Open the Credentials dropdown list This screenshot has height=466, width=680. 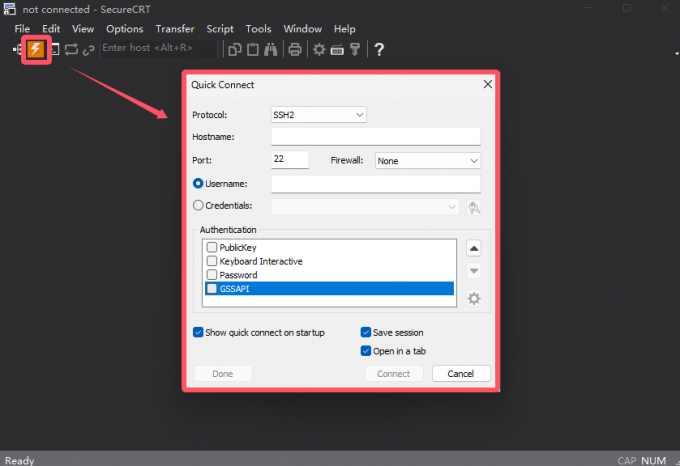(365, 207)
